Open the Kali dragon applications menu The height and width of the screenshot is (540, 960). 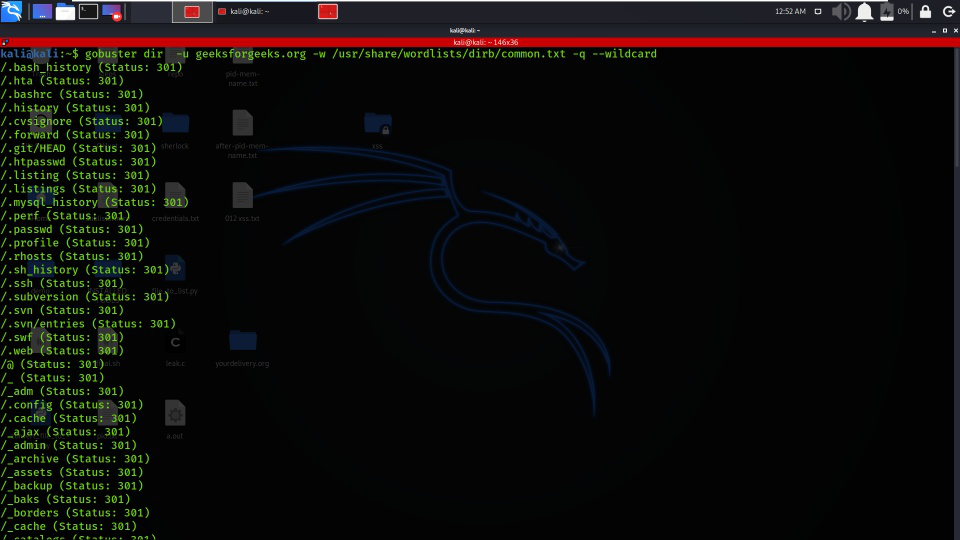click(12, 11)
